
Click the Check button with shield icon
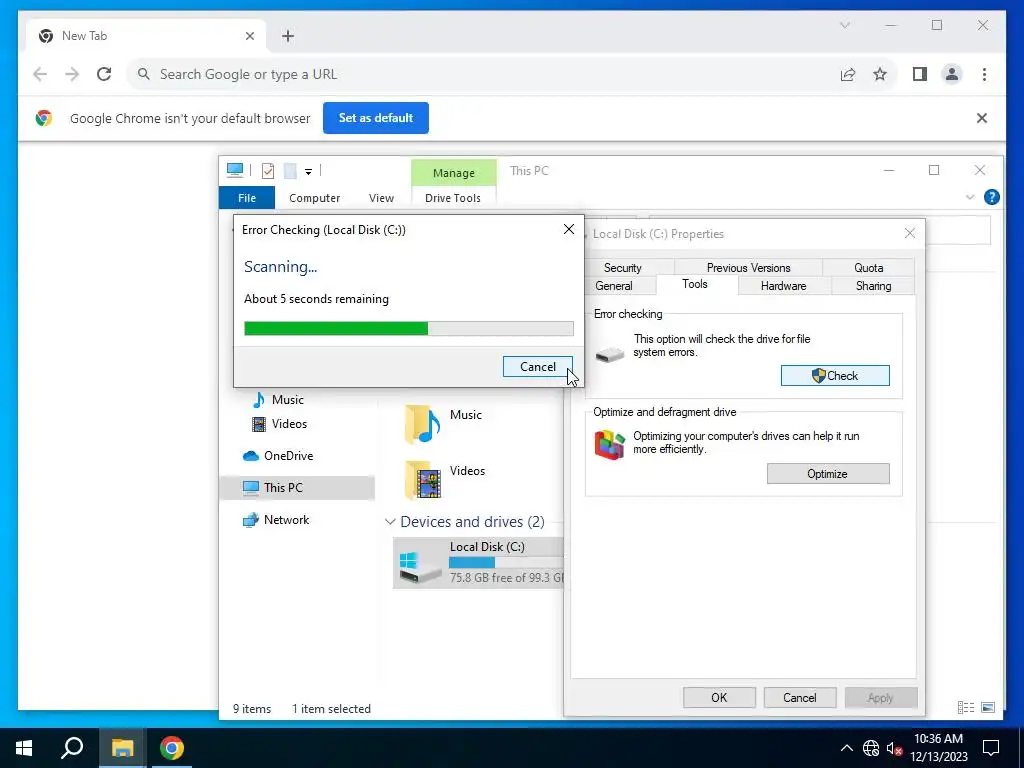pos(835,376)
